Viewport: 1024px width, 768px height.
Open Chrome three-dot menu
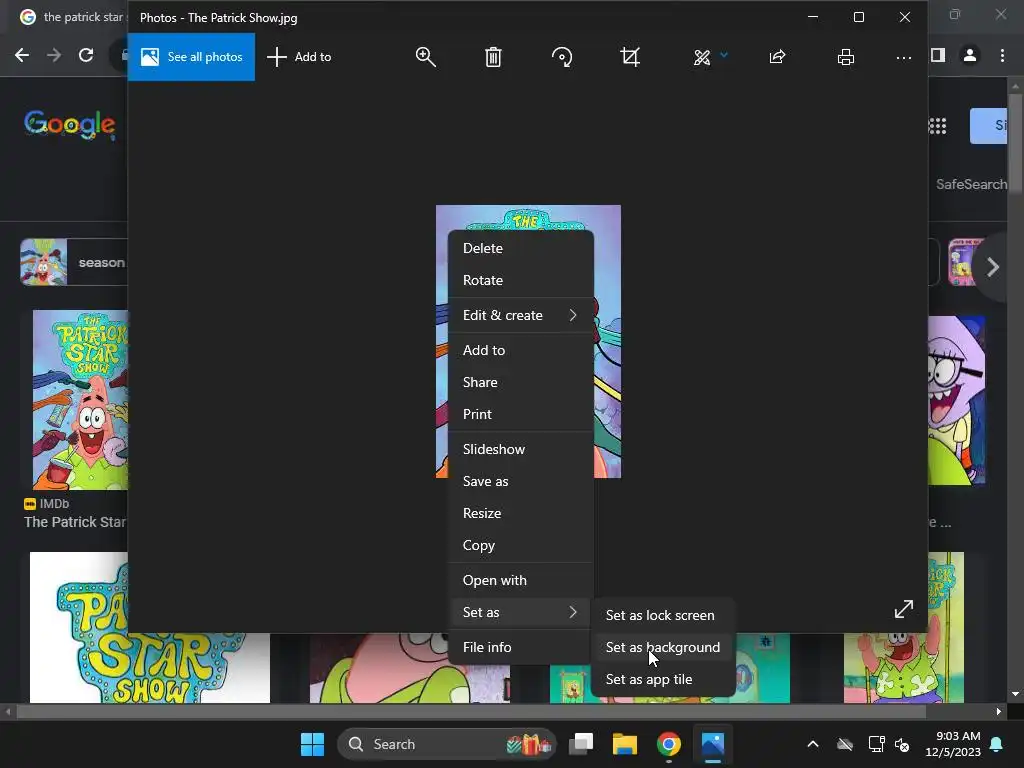click(1002, 56)
